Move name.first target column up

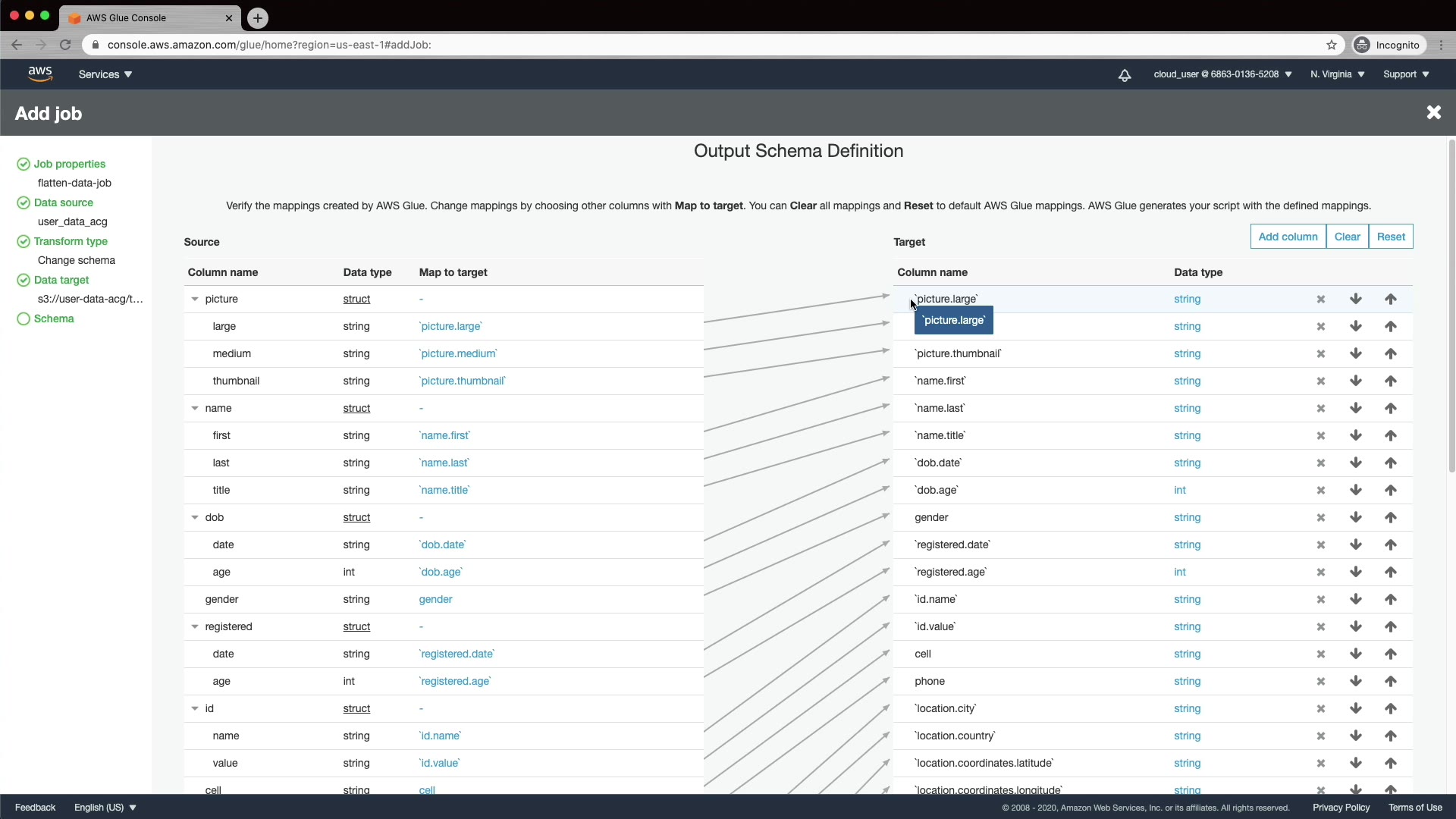click(1390, 381)
